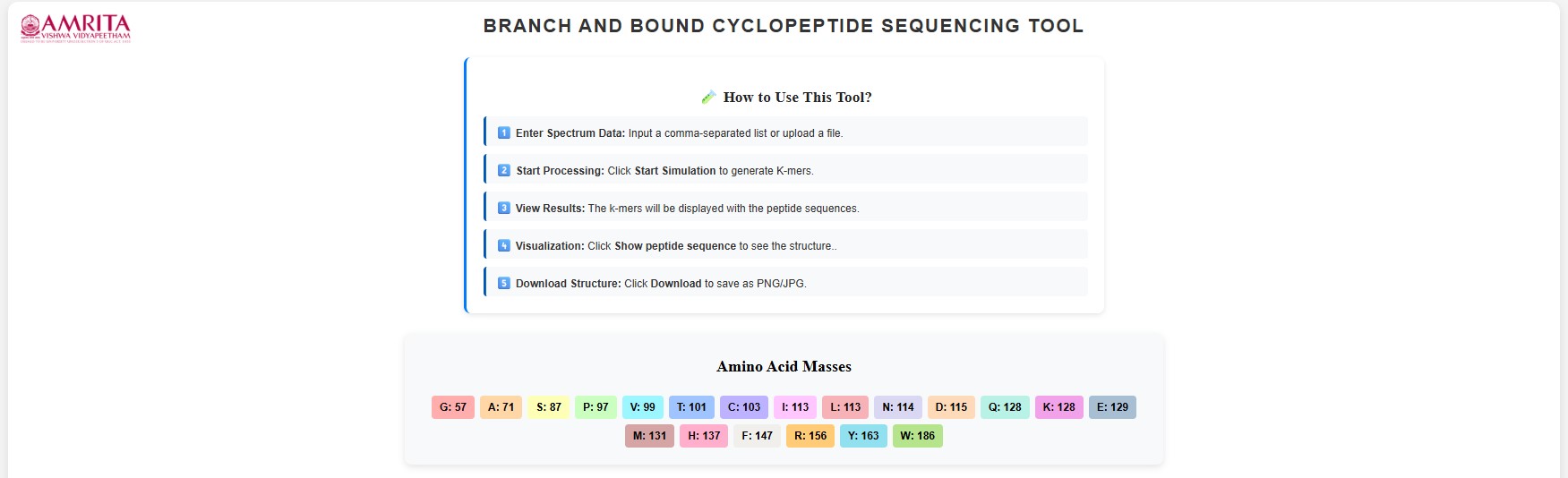
Task: Select the G: 57 amino acid chip
Action: pyautogui.click(x=452, y=407)
